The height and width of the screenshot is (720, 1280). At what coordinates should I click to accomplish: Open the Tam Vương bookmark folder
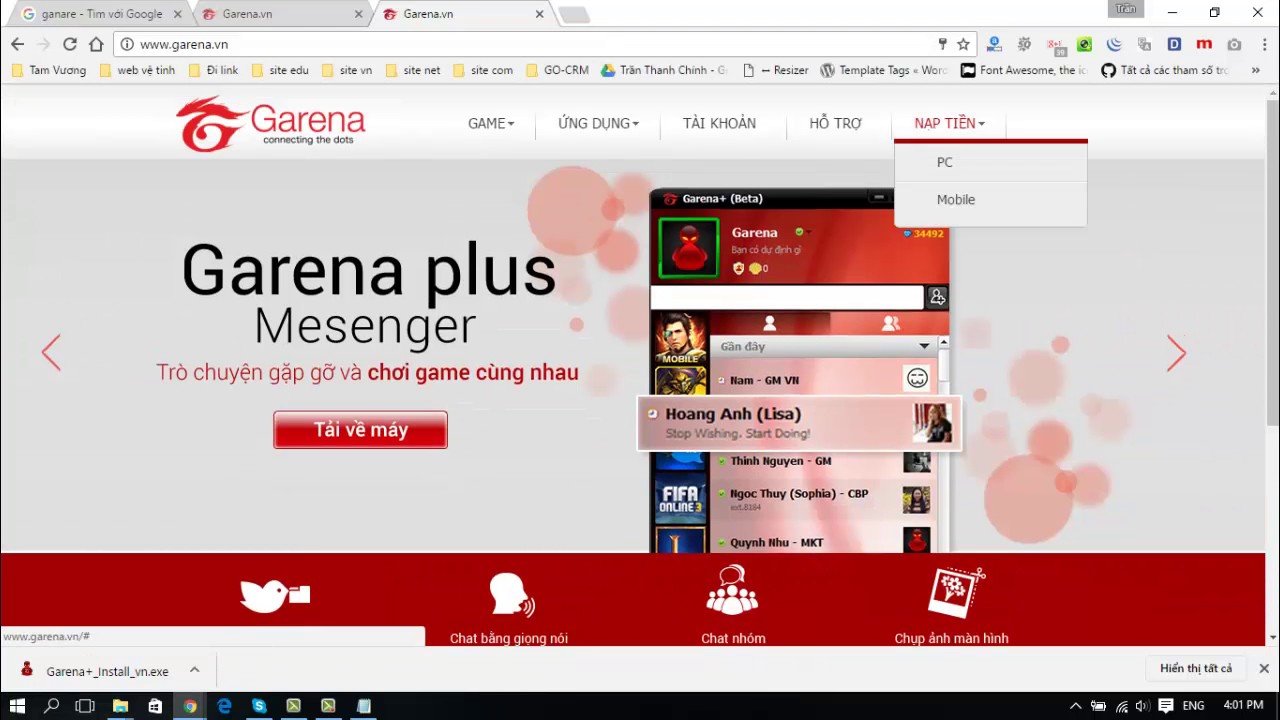tap(48, 70)
